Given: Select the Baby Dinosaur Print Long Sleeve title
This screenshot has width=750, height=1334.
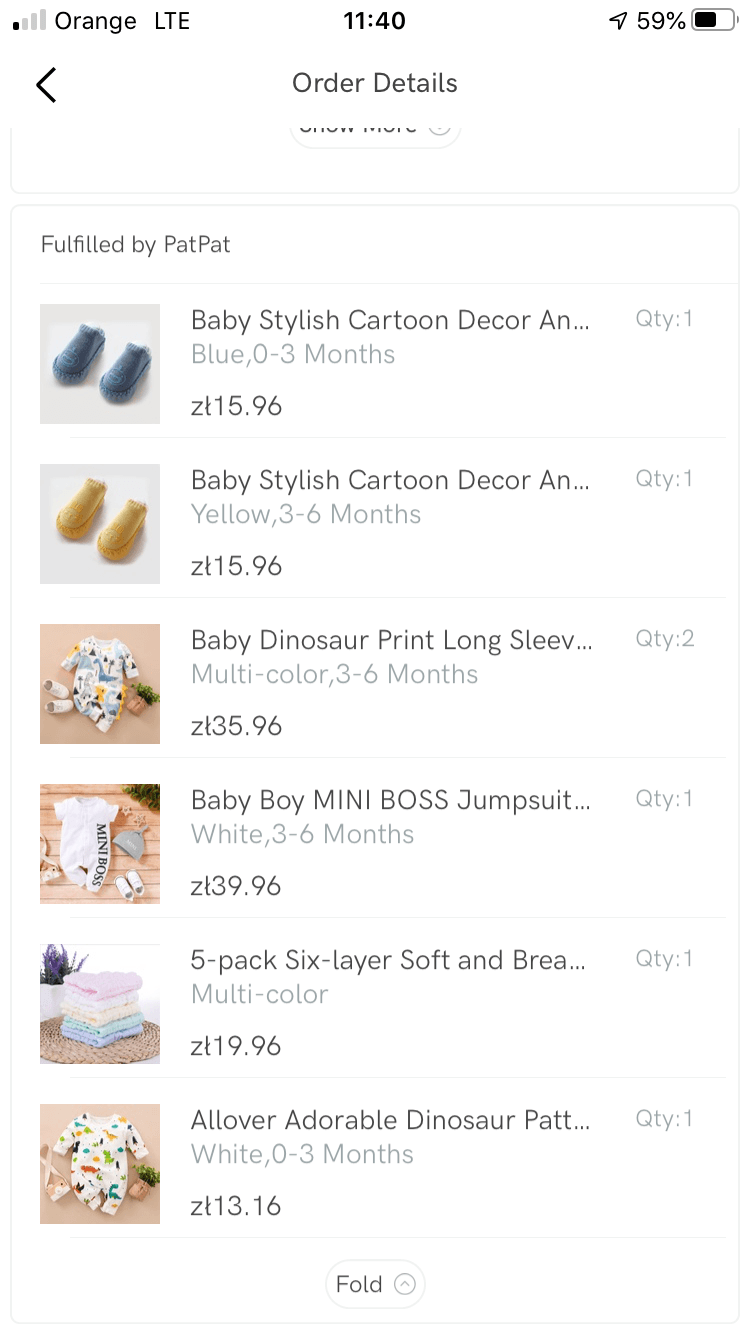Looking at the screenshot, I should pos(391,640).
